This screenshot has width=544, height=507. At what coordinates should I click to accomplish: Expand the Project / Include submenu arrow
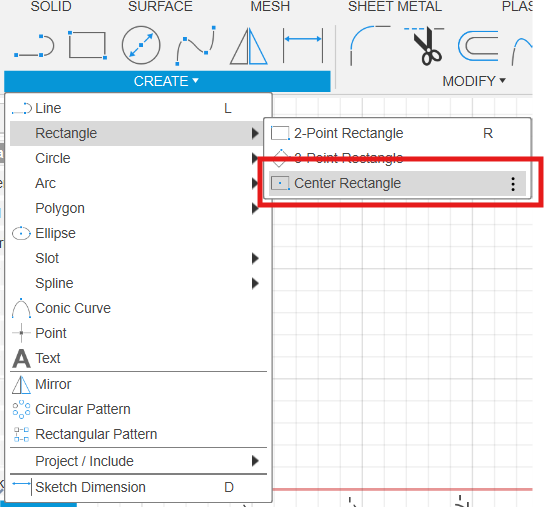click(x=255, y=461)
